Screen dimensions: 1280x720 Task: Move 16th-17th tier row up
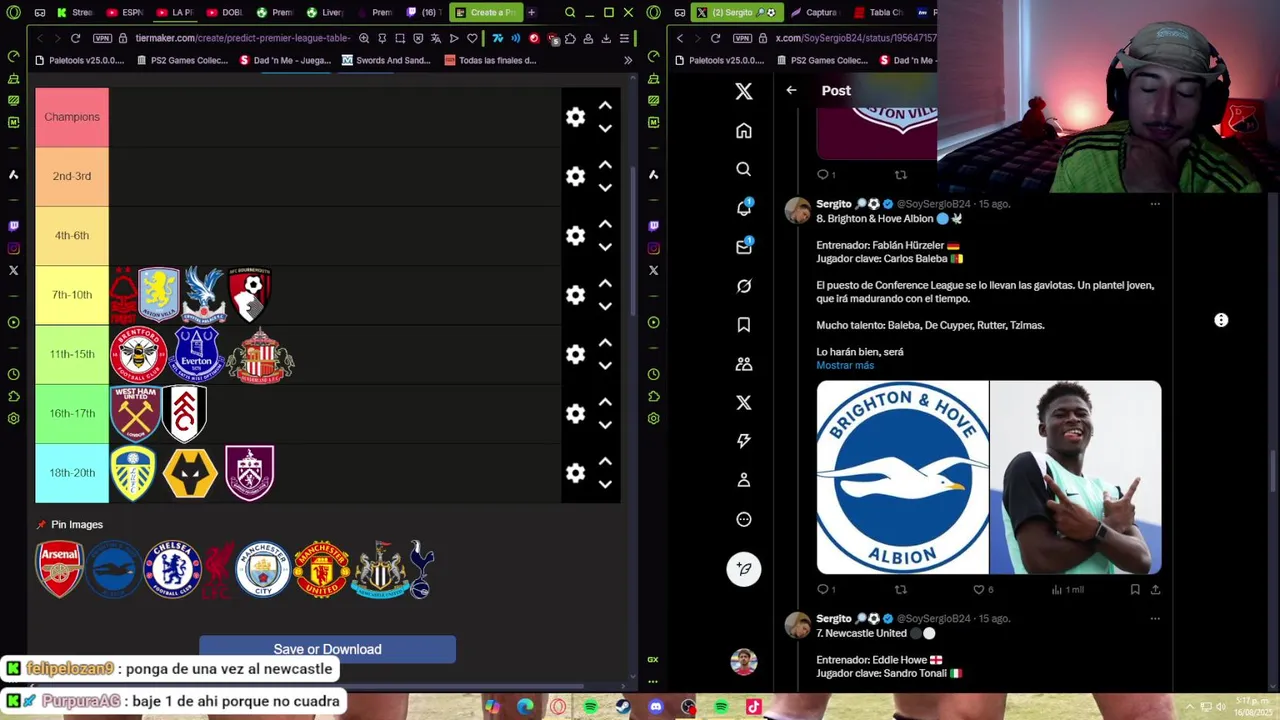click(605, 402)
